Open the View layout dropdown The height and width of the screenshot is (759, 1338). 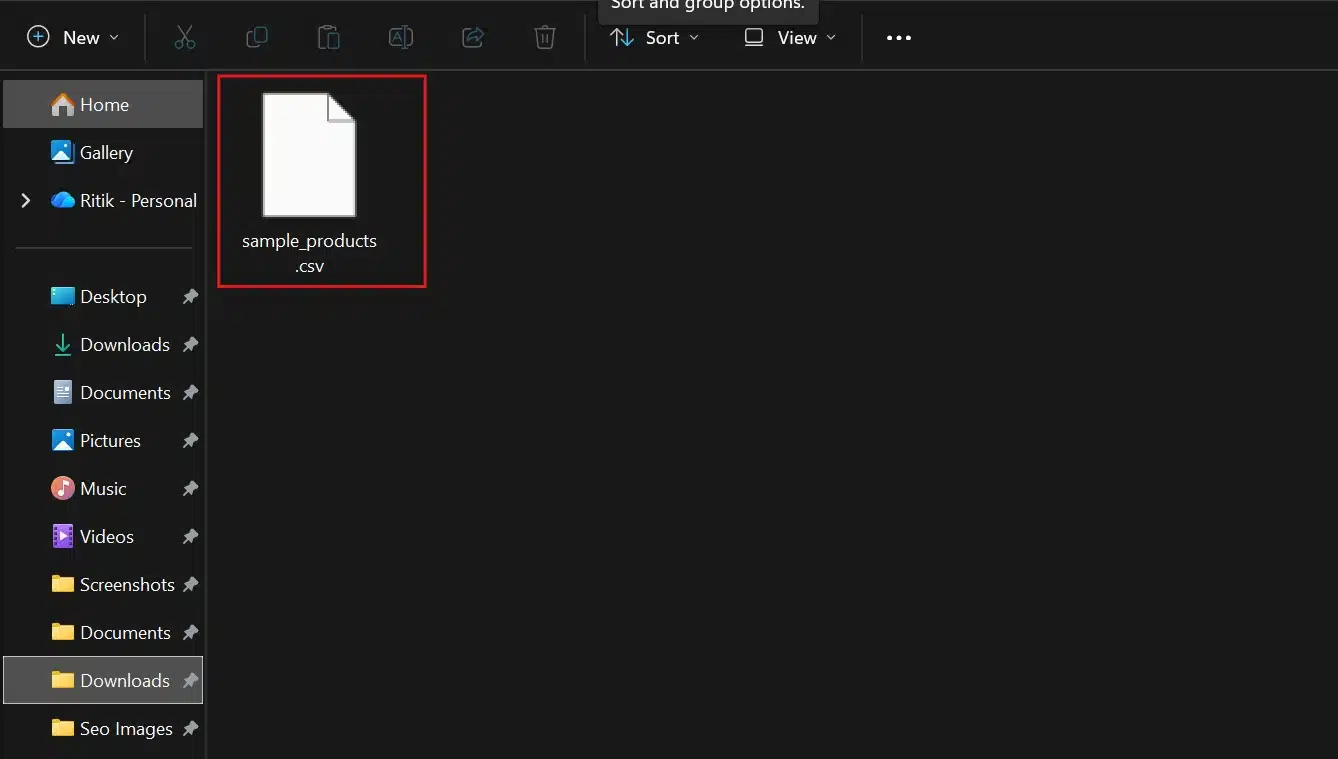tap(790, 38)
